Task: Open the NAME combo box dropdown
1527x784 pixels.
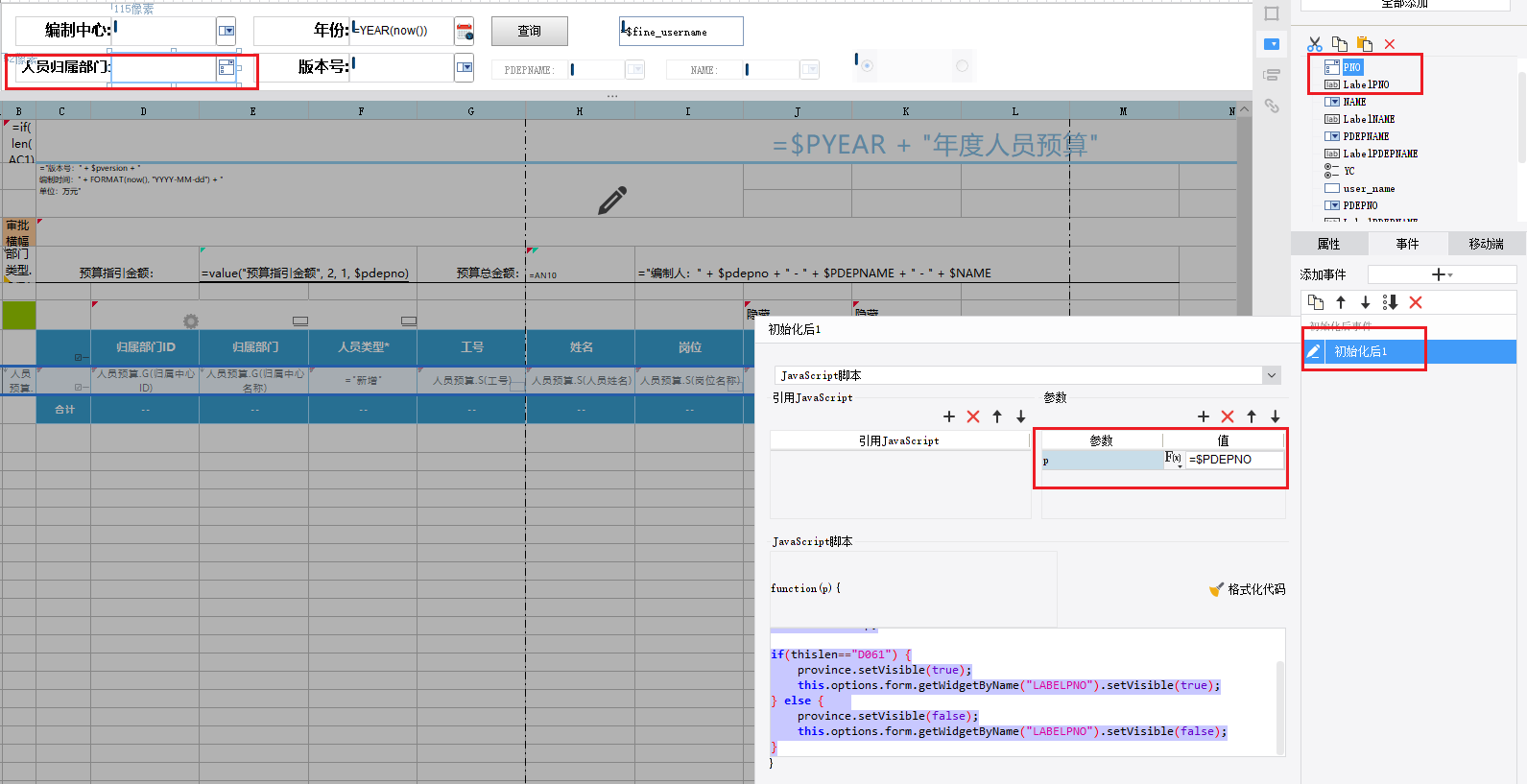Action: tap(810, 69)
